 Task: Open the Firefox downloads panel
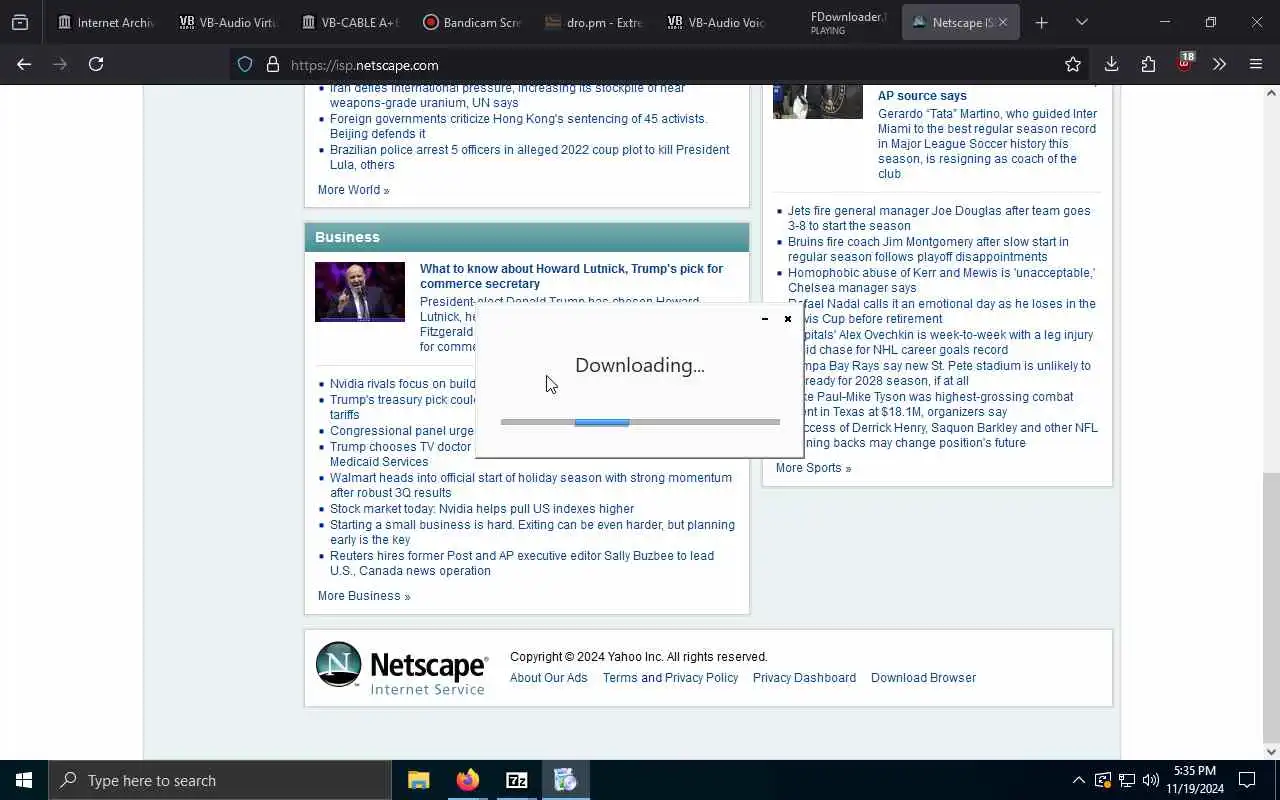pyautogui.click(x=1111, y=64)
